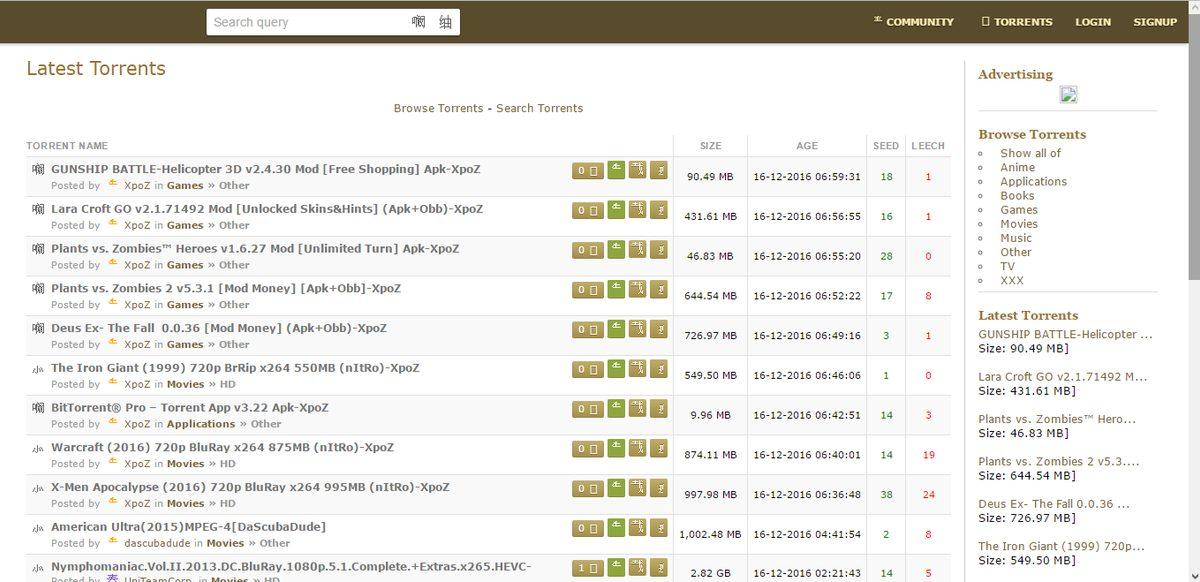This screenshot has height=582, width=1200.
Task: Visit uploader XpoZ's profile on the Warcraft row
Action: [137, 463]
